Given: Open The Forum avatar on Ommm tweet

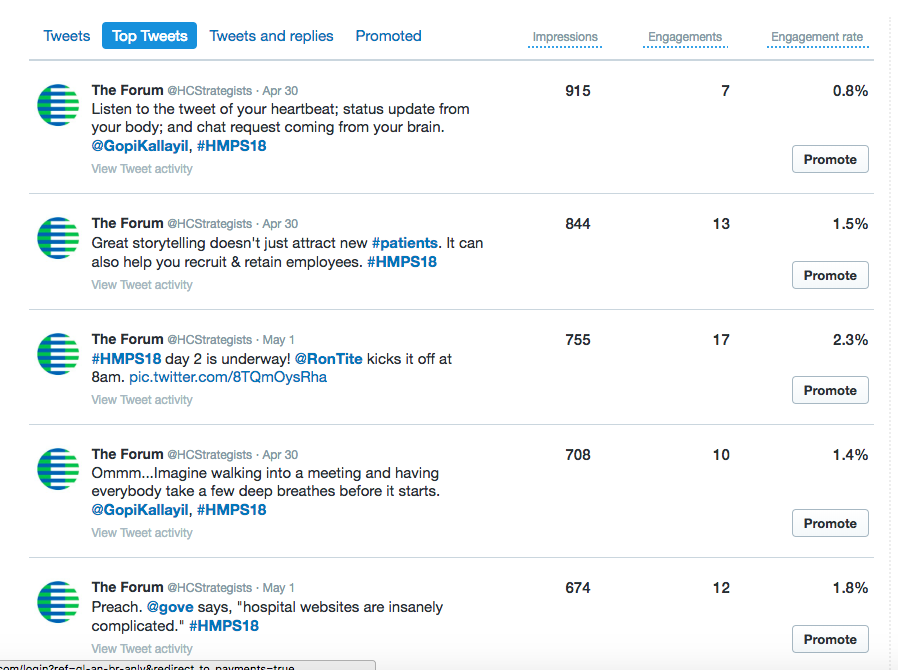Looking at the screenshot, I should [58, 468].
